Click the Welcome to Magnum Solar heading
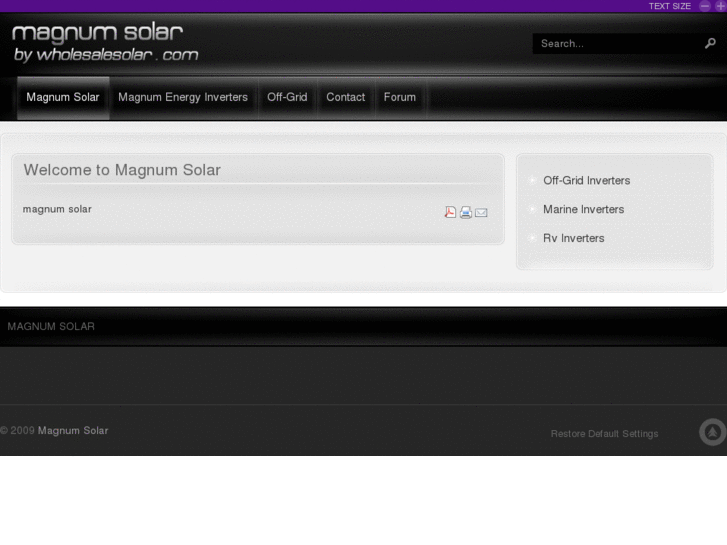 click(122, 170)
